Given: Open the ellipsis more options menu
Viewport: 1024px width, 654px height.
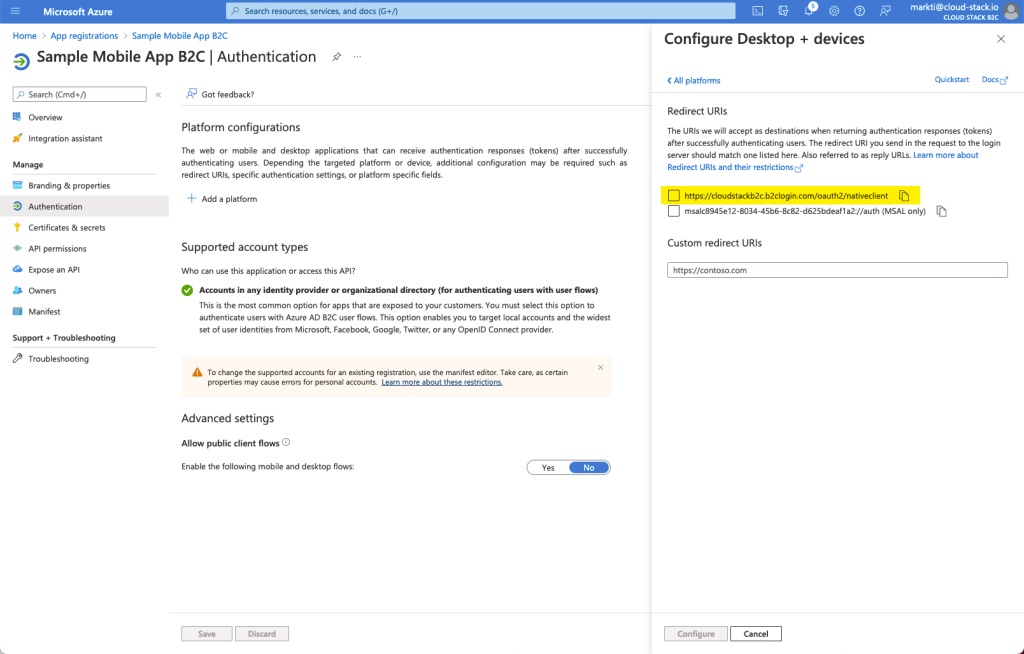Looking at the screenshot, I should point(357,57).
